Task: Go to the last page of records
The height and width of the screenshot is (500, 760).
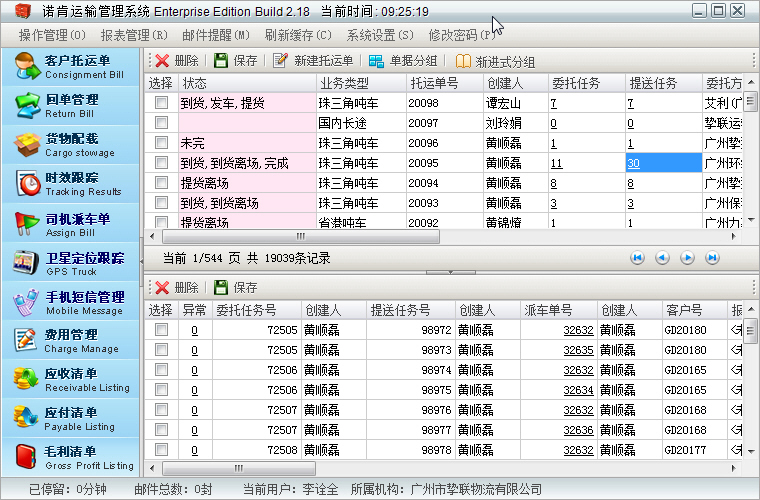Action: pos(712,258)
